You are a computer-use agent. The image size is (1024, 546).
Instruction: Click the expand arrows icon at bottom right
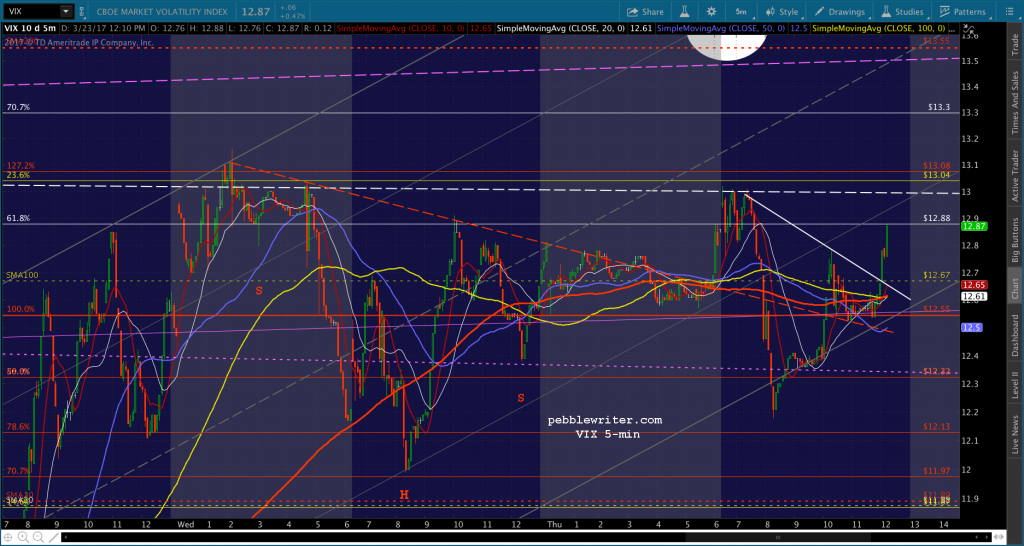tap(999, 537)
